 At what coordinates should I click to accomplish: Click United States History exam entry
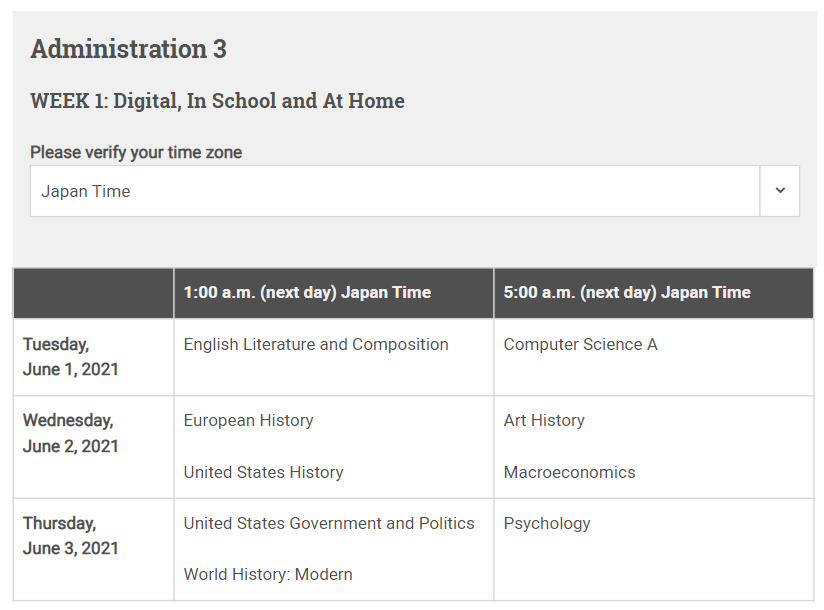[263, 472]
